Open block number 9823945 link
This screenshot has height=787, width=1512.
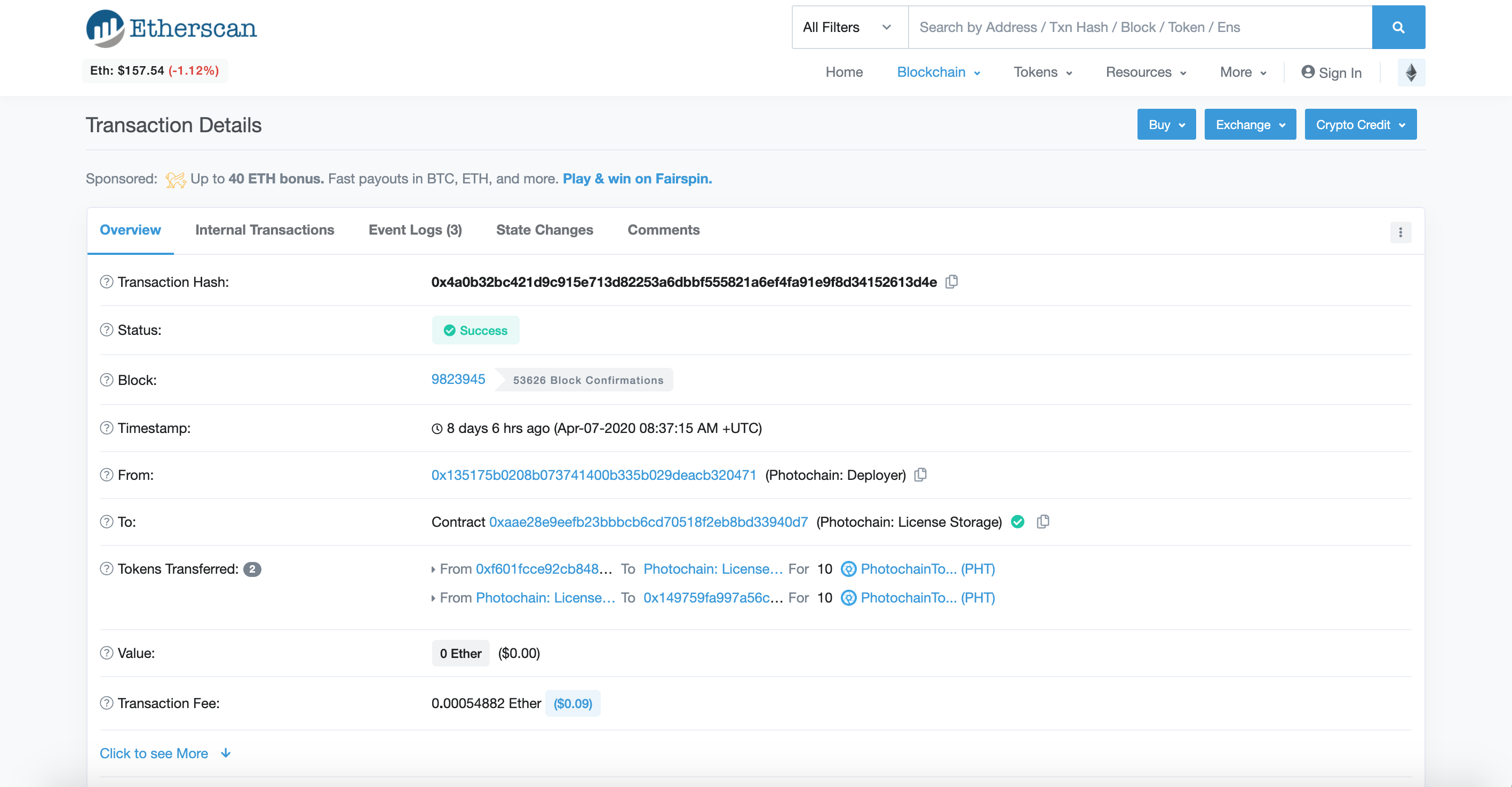point(458,380)
